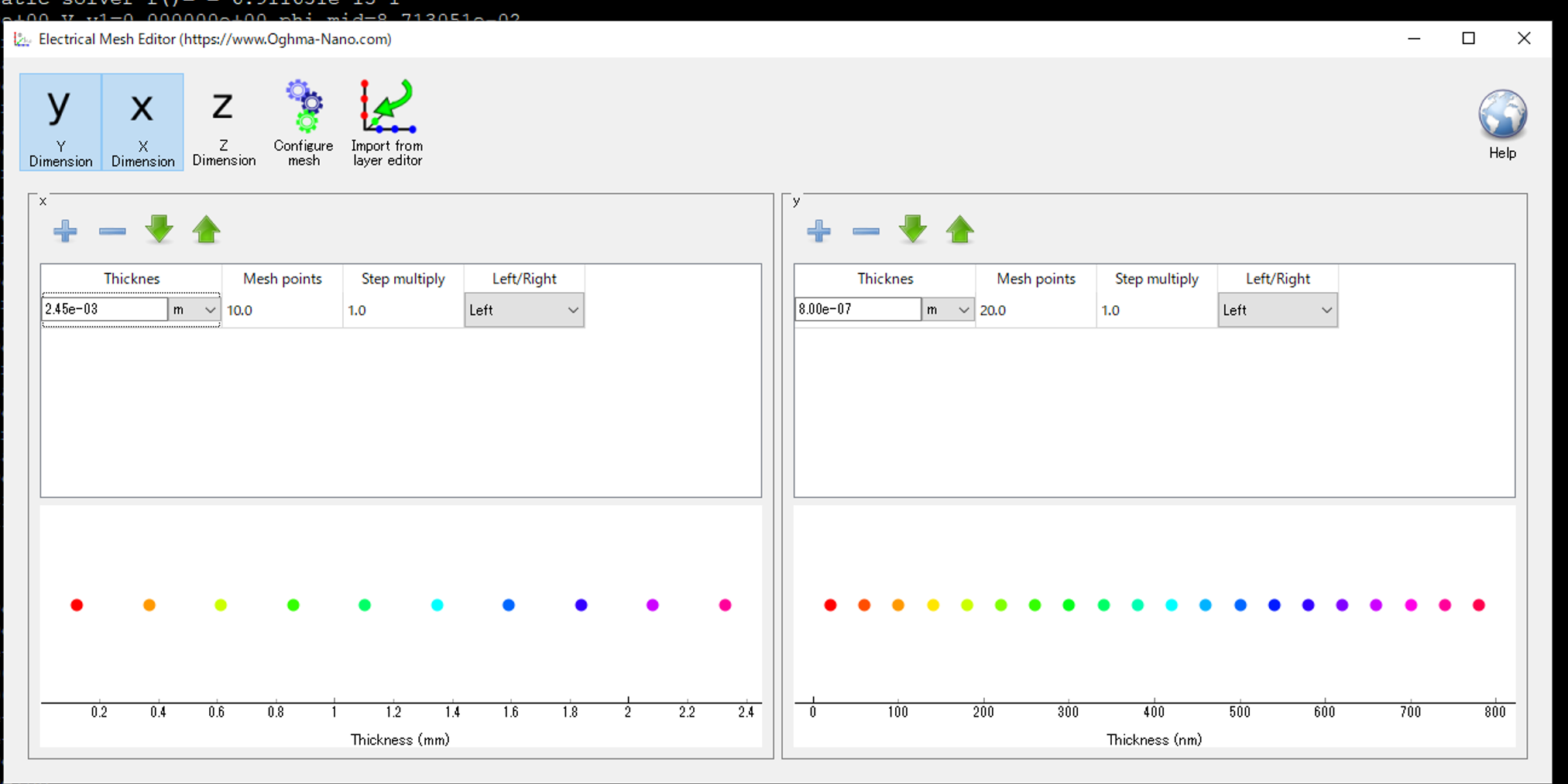
Task: Minimize the Electrical Mesh Editor window
Action: click(1414, 39)
